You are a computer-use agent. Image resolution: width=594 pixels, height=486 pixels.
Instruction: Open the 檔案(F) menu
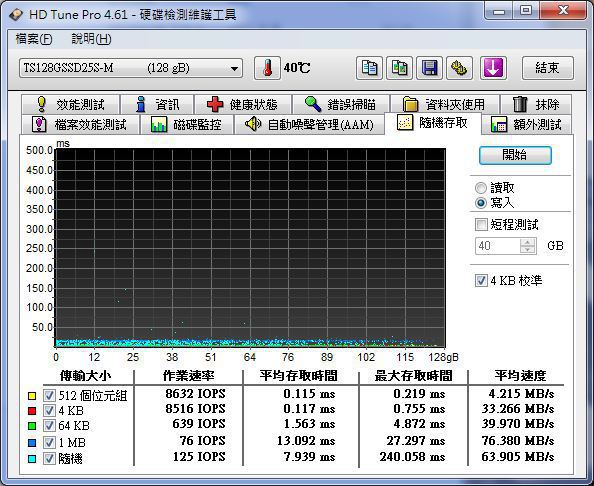click(34, 39)
